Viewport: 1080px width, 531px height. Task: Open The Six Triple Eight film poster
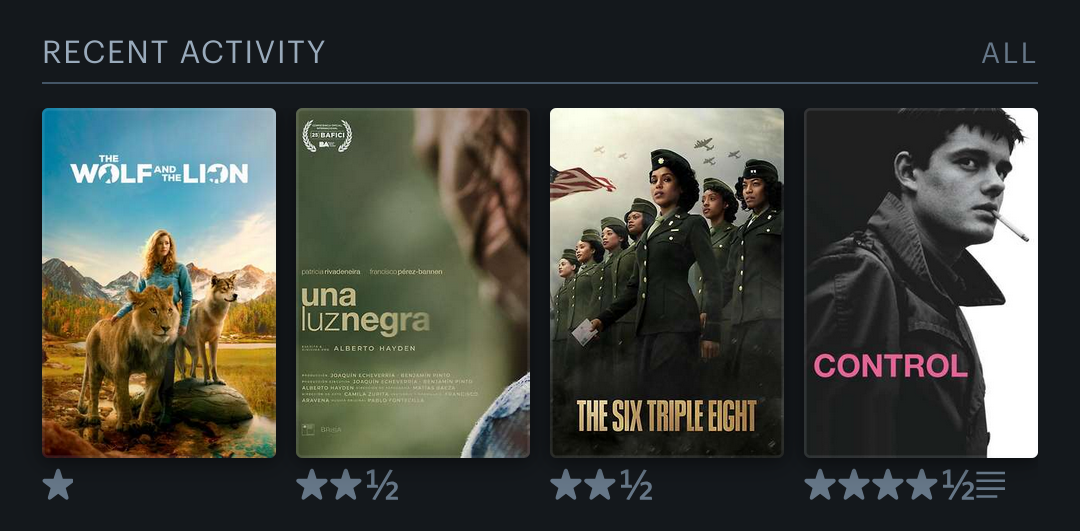667,282
